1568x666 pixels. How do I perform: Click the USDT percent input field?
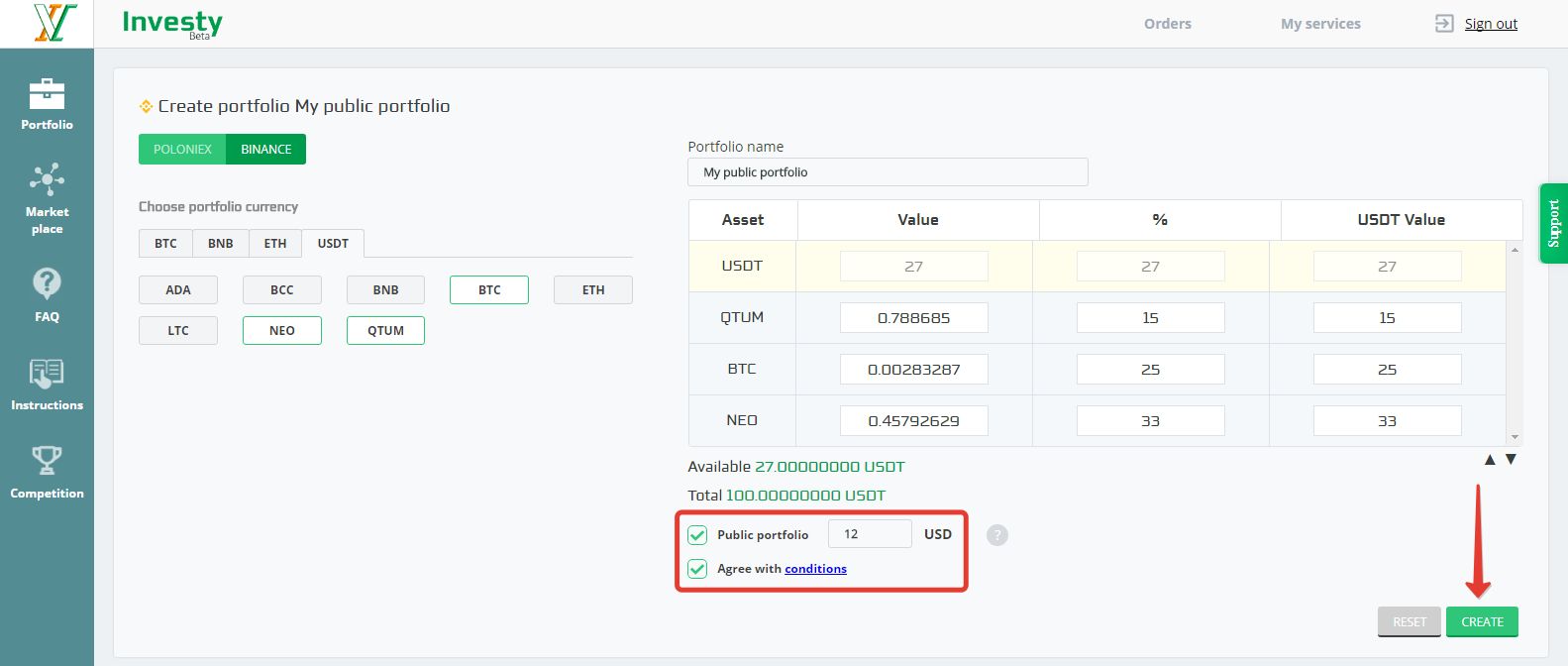(x=1150, y=267)
